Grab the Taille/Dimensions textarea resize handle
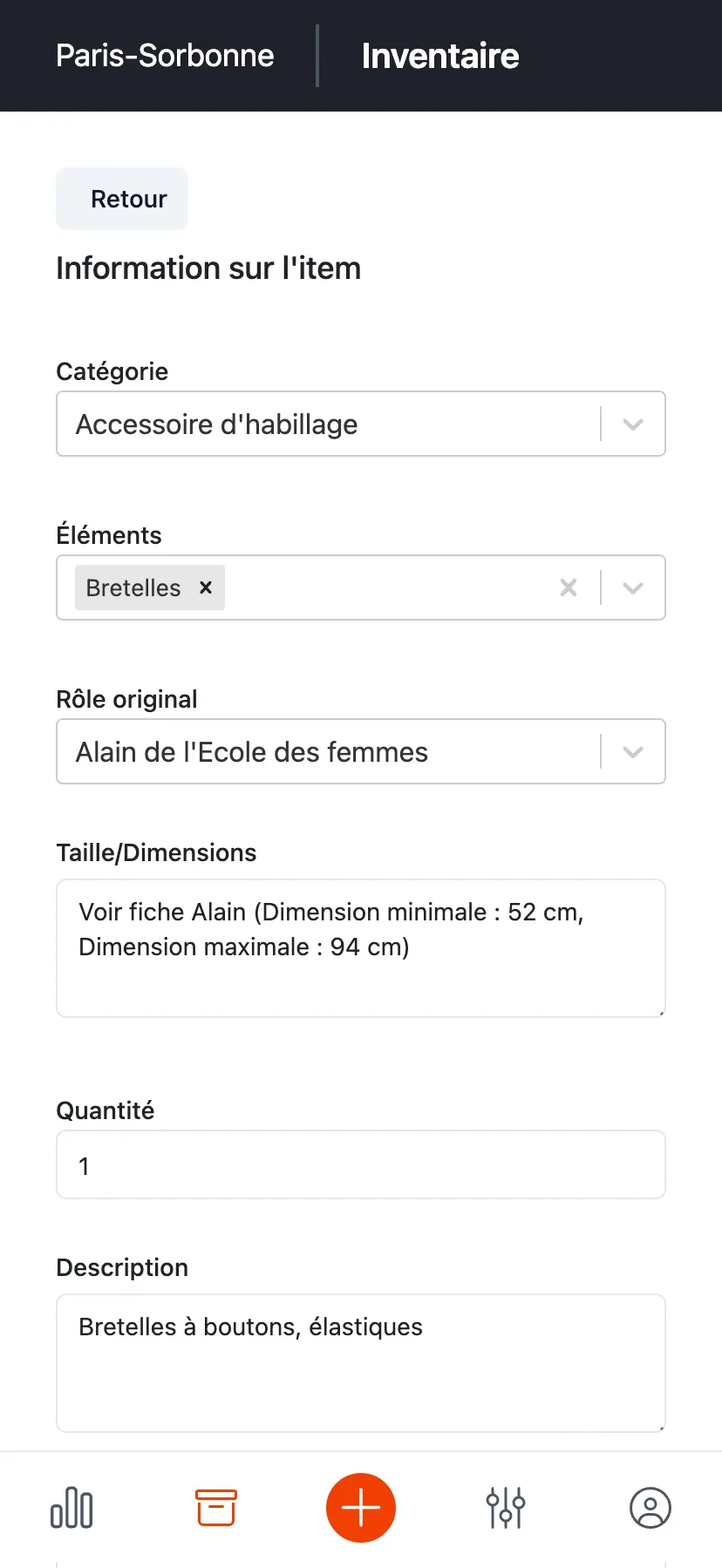 click(x=661, y=1012)
